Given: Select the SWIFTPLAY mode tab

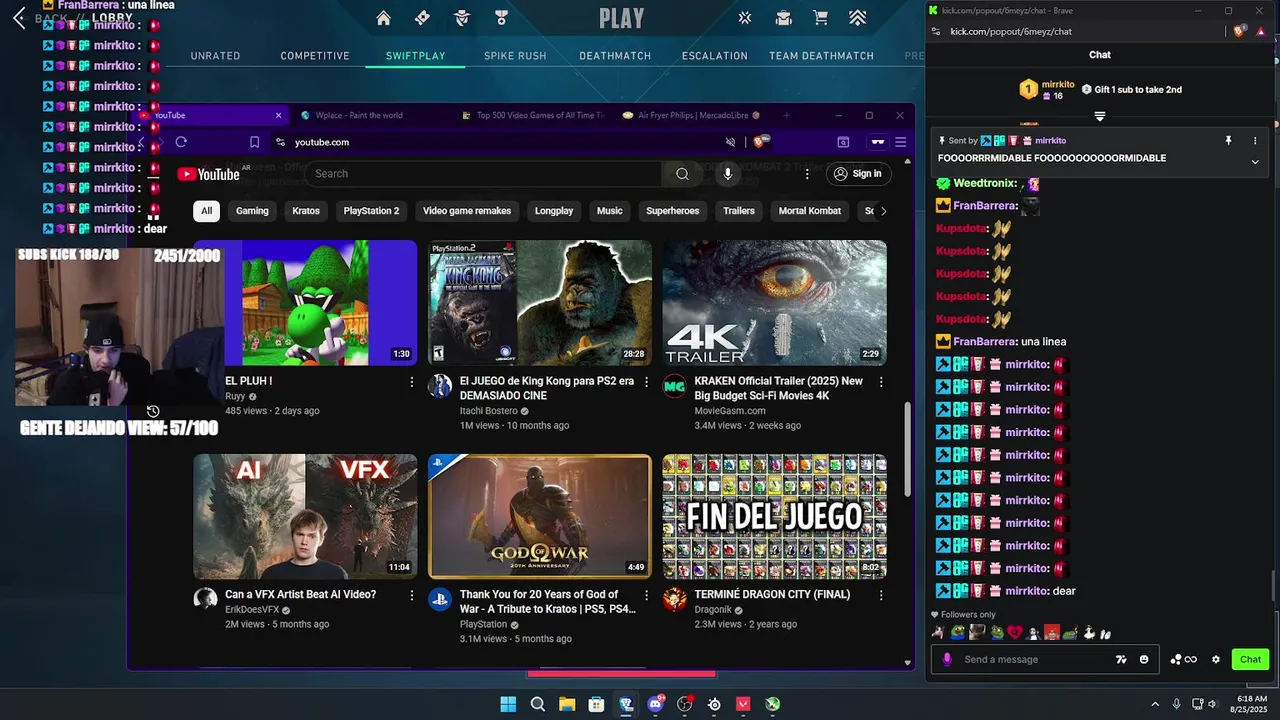Looking at the screenshot, I should [416, 56].
